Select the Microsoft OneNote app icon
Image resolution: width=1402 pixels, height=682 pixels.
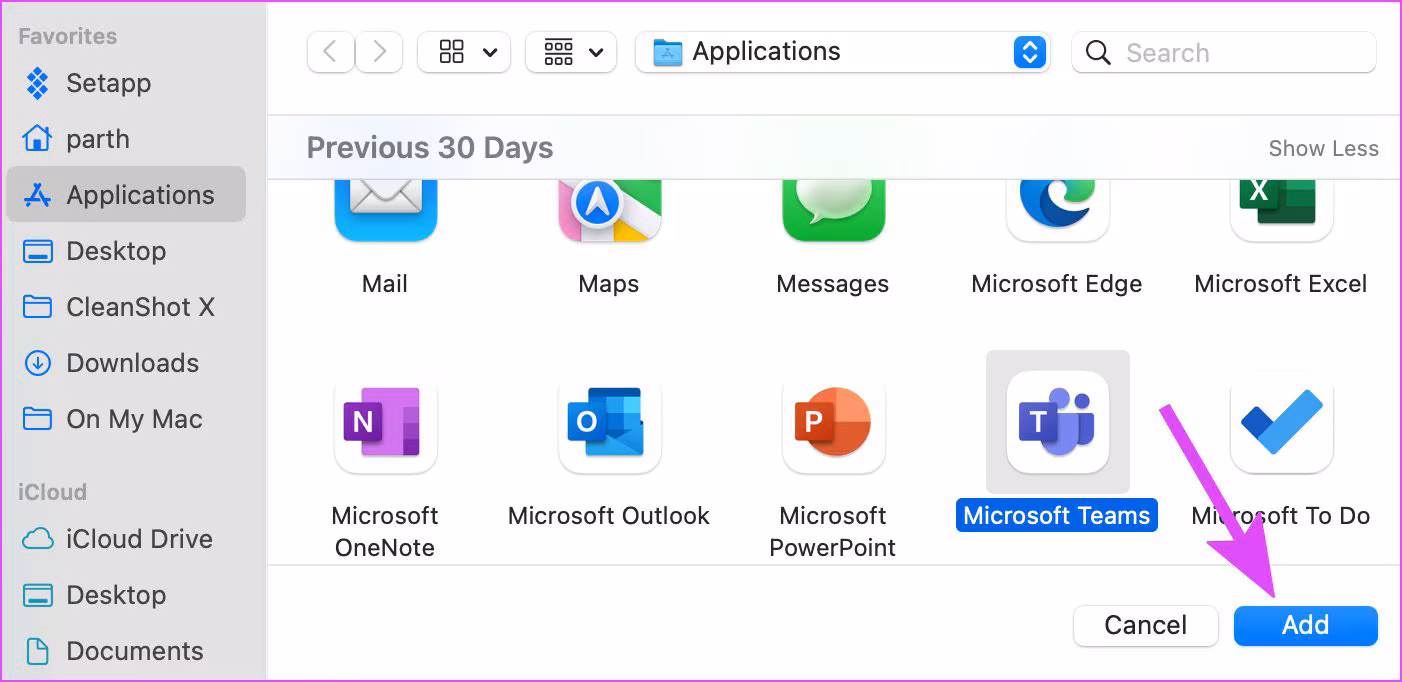point(385,422)
